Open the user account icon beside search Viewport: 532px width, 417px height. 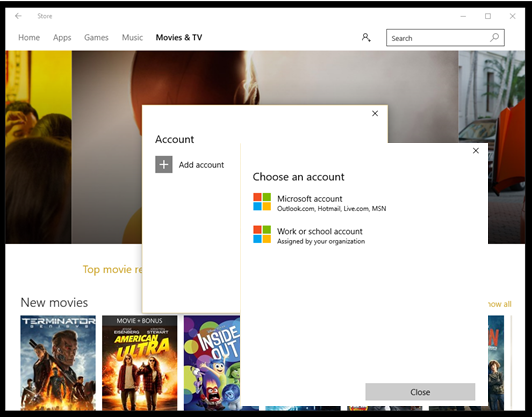point(366,37)
